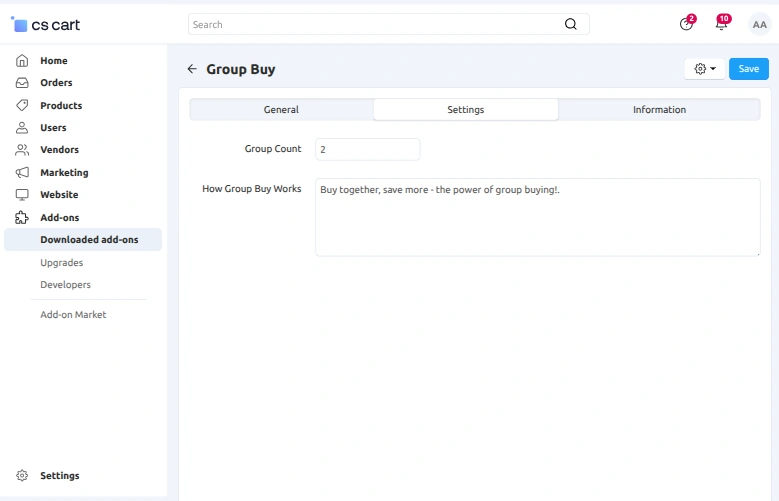
Task: Open the Developers submenu link
Action: [66, 285]
